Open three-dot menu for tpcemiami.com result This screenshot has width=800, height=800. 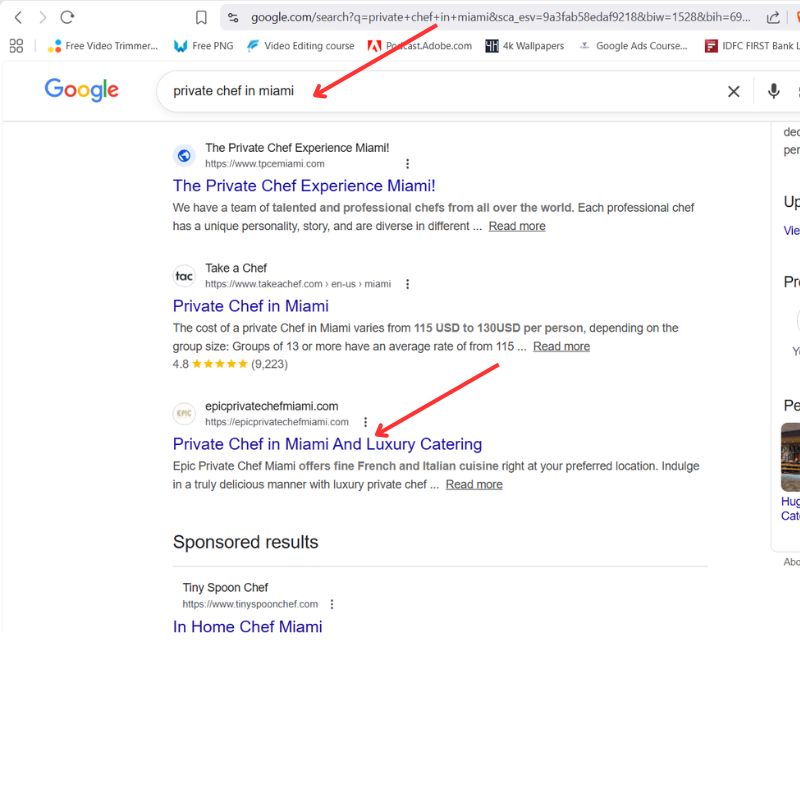407,164
